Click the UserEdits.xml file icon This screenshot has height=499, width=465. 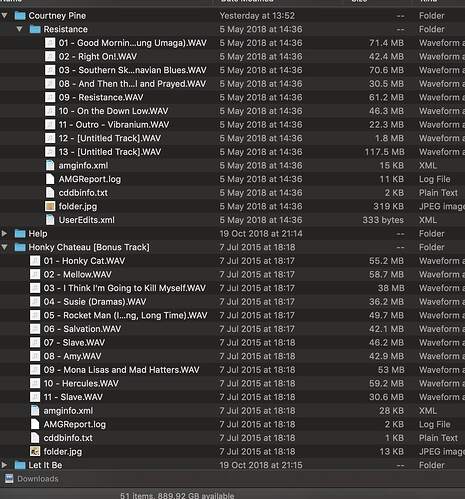50,220
